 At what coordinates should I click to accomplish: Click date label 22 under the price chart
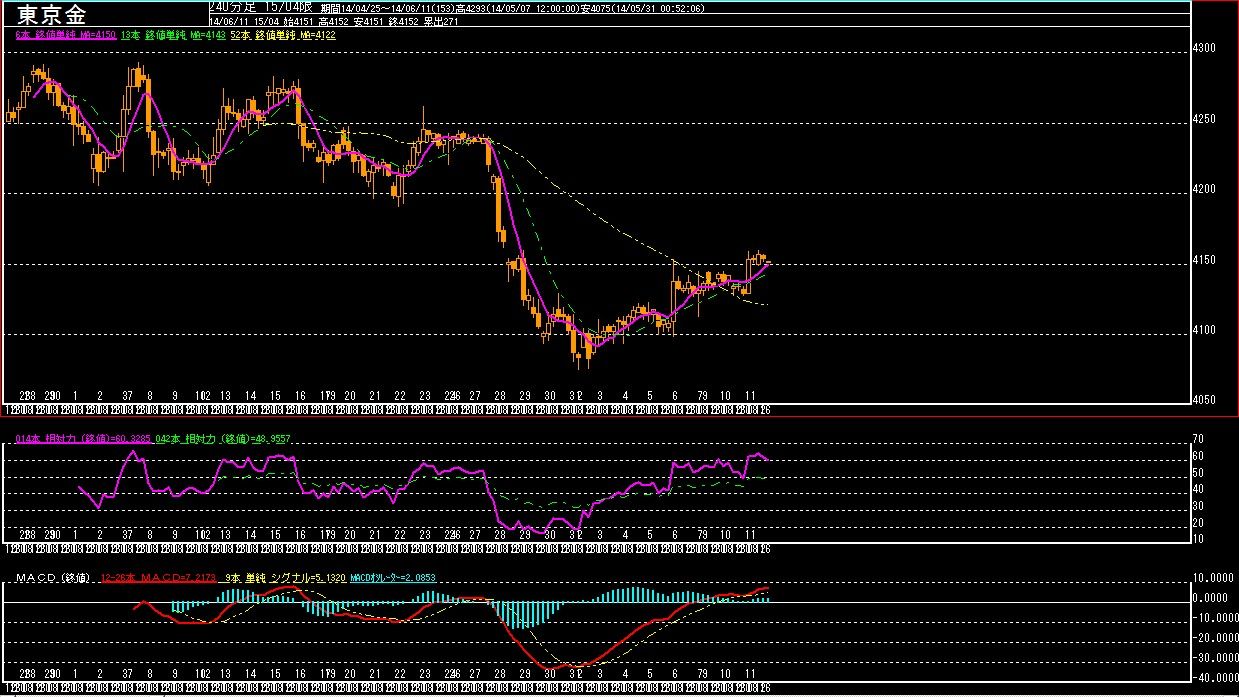400,396
